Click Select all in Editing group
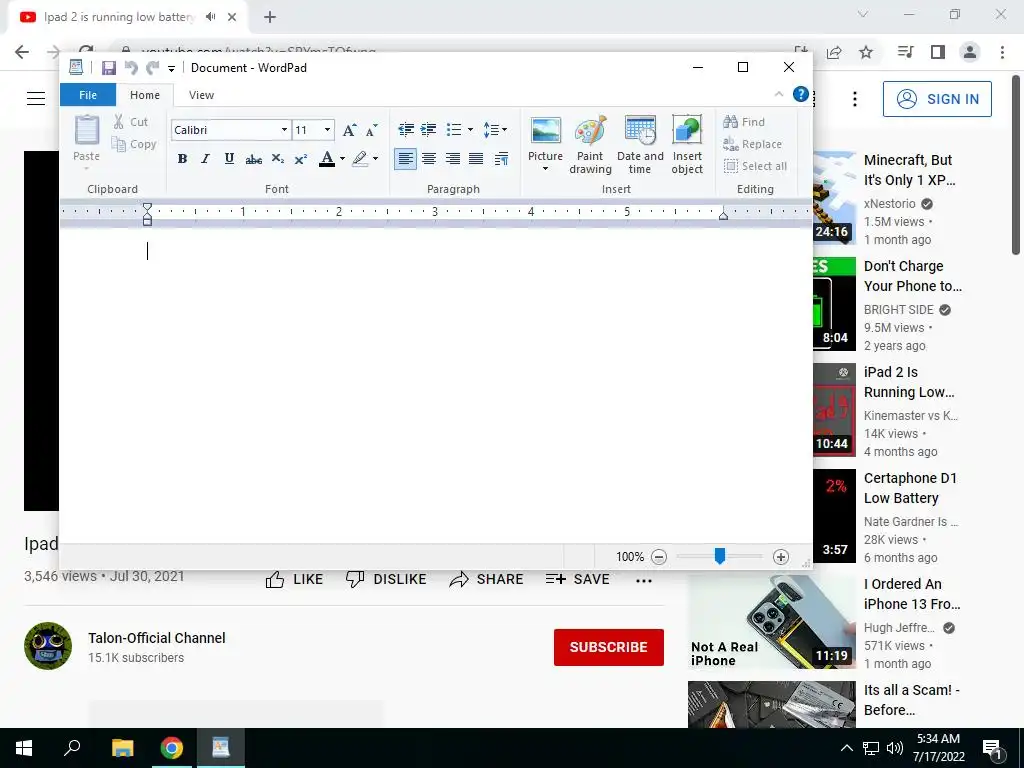This screenshot has width=1024, height=768. pos(756,166)
